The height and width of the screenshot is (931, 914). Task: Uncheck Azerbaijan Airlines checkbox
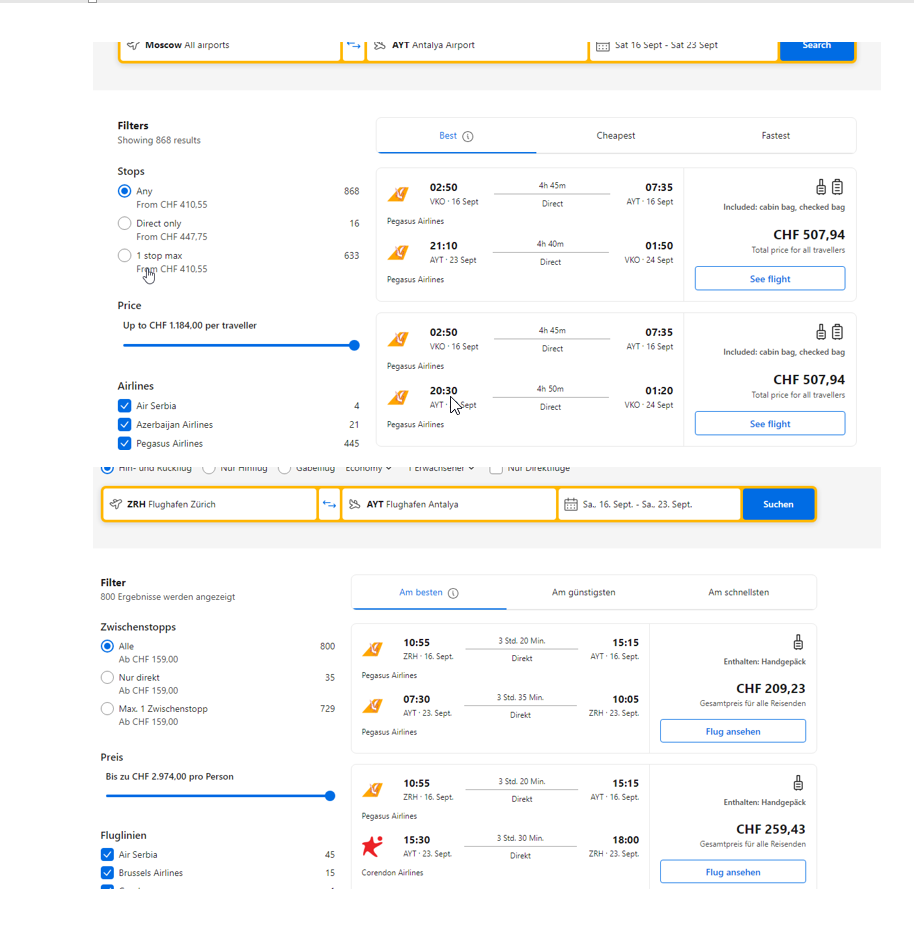[124, 425]
